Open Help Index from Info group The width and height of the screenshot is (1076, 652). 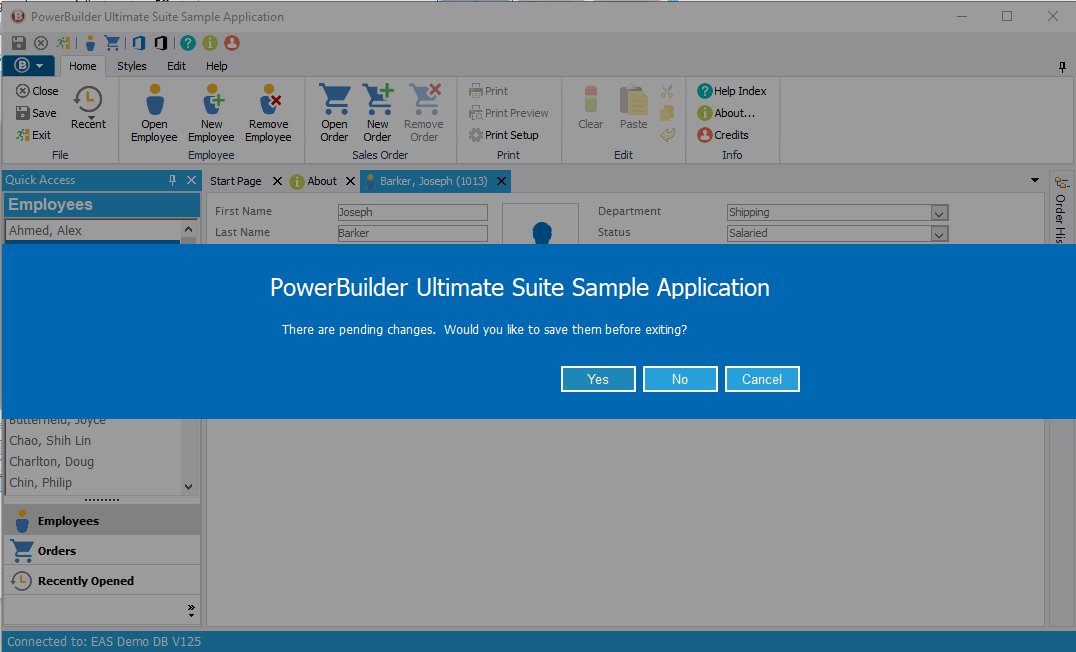(732, 91)
